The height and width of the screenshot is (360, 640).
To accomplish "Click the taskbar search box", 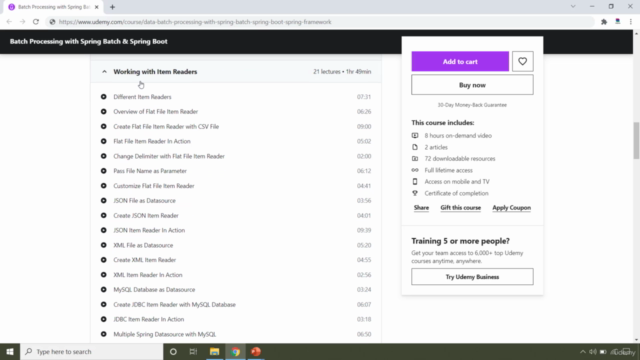I will (x=91, y=351).
